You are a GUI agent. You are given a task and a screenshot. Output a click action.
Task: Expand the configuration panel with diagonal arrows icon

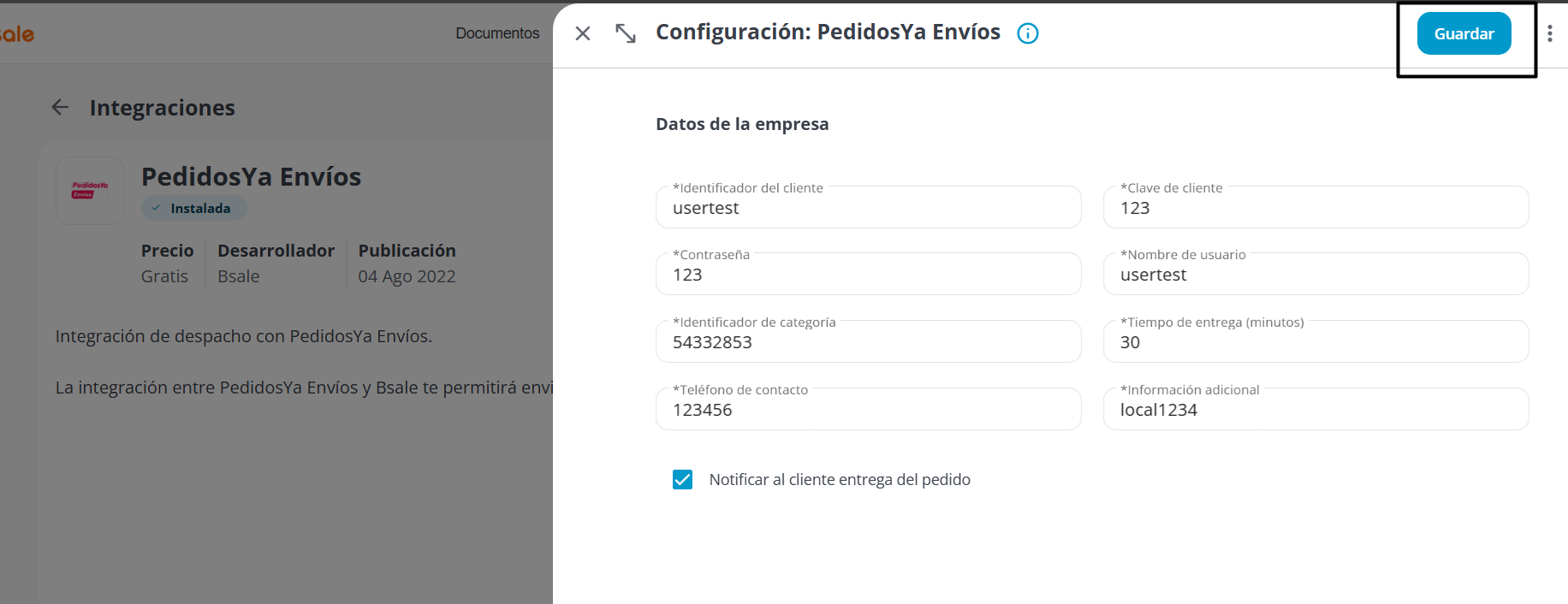coord(626,33)
